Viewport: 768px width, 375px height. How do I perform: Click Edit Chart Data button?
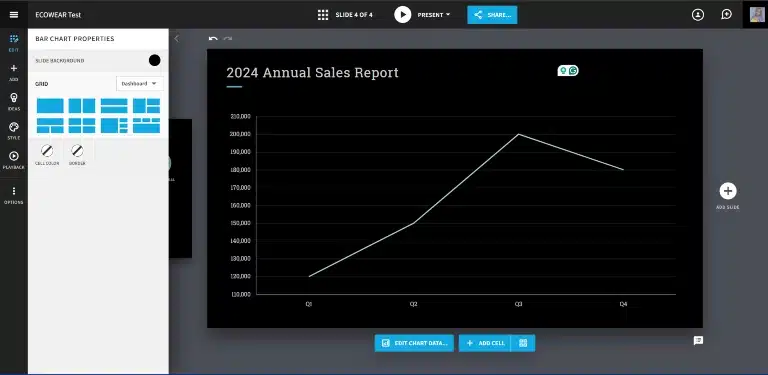(414, 343)
